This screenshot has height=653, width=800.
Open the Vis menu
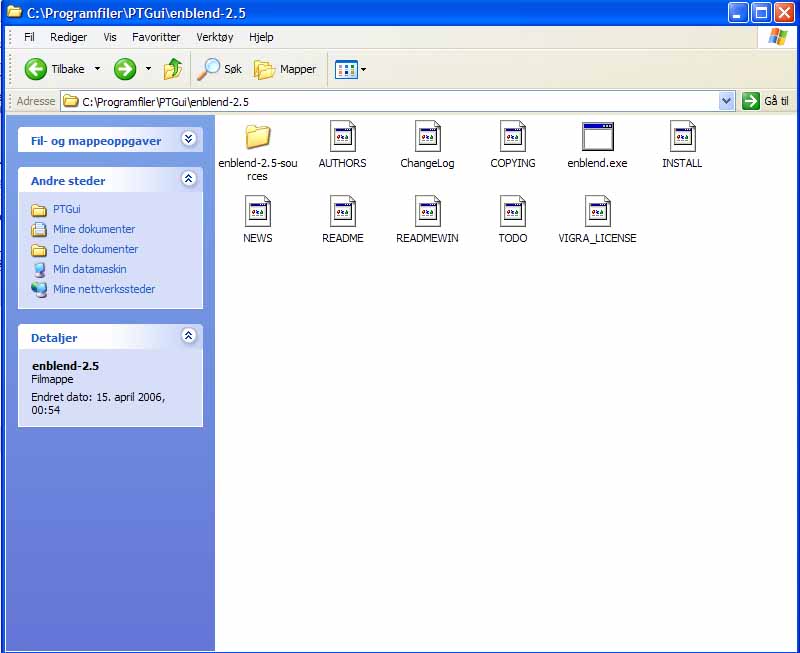[x=110, y=37]
